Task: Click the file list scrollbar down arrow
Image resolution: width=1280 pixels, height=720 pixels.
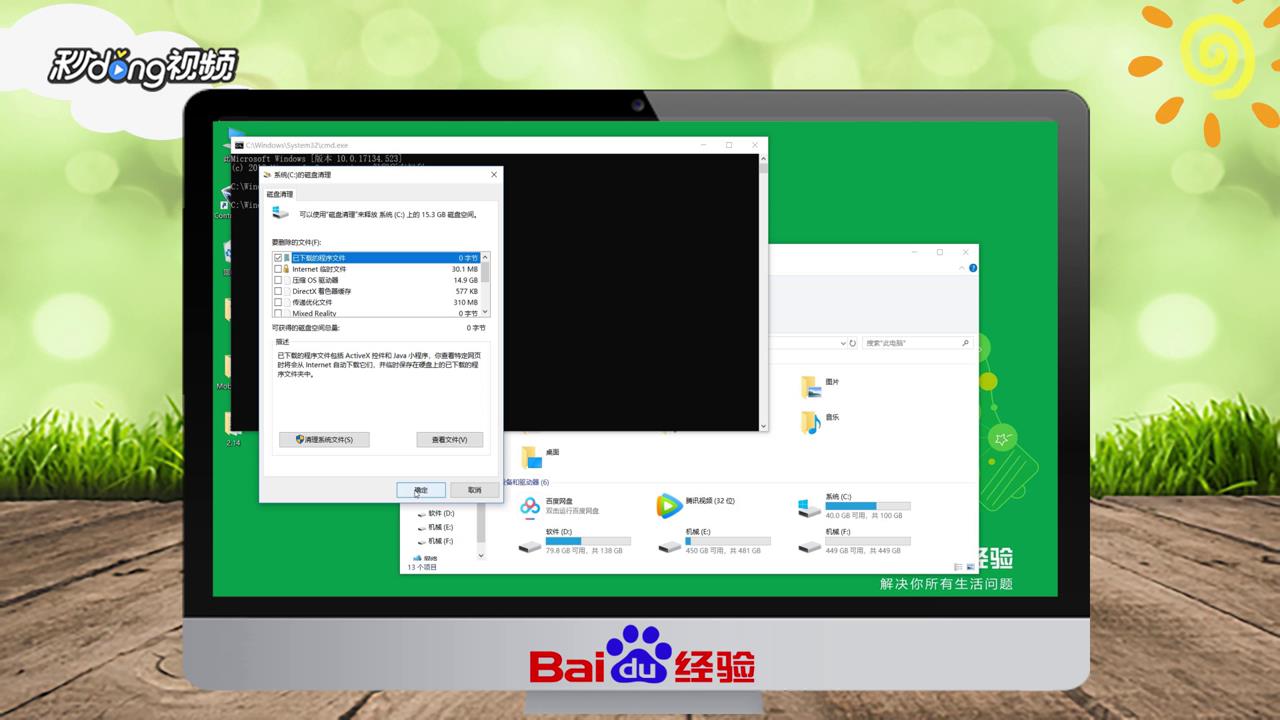Action: coord(486,313)
